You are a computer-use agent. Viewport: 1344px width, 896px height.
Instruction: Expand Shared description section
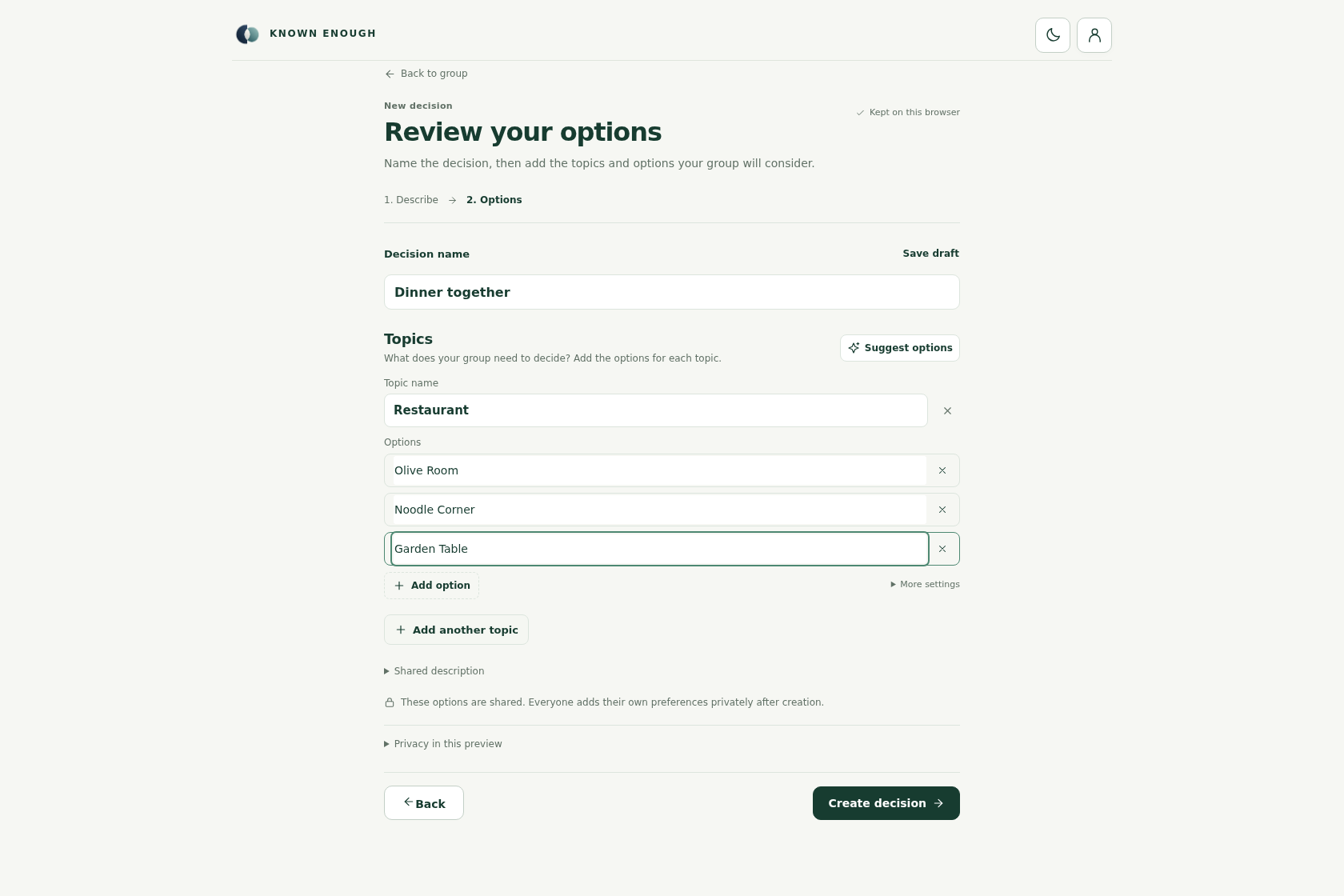434,671
